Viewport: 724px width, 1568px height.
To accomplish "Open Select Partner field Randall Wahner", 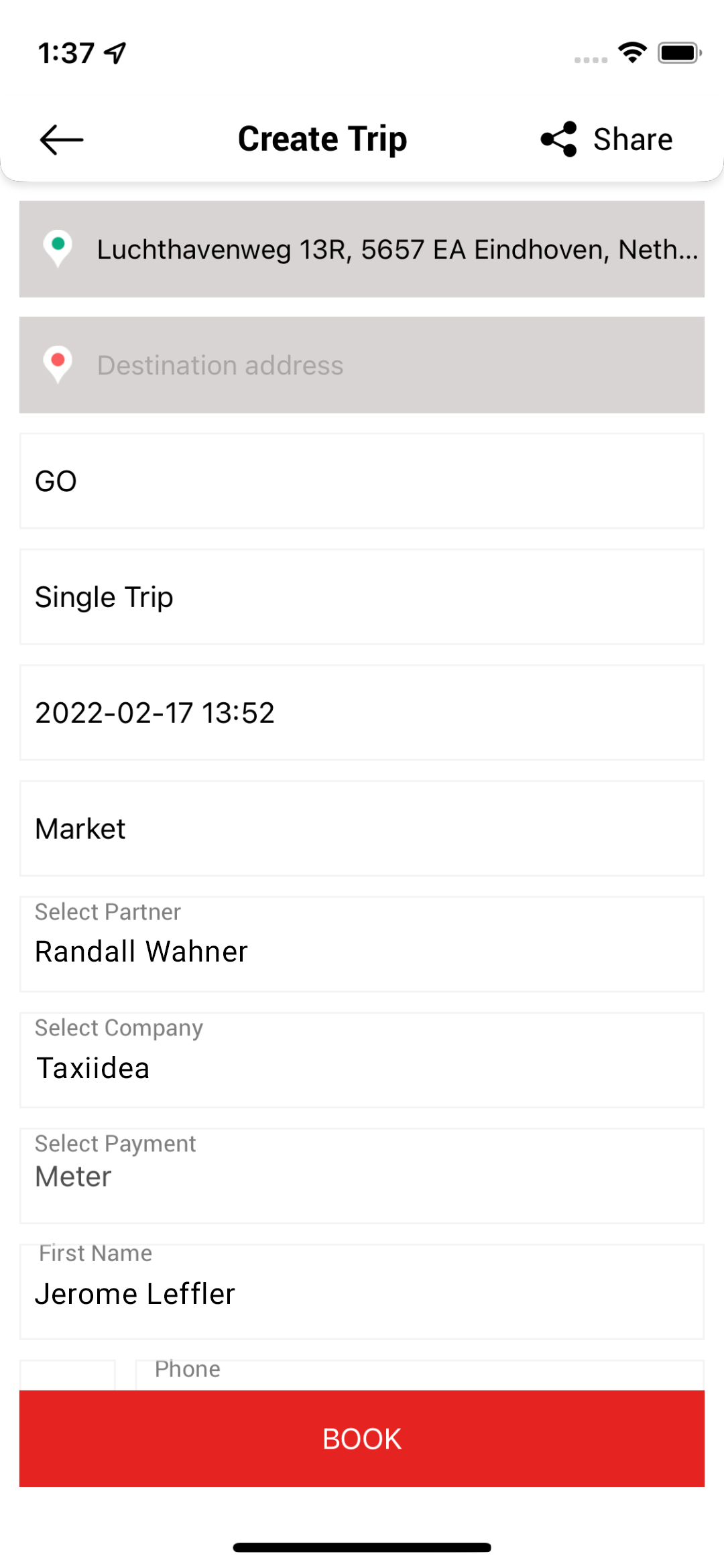I will (362, 945).
